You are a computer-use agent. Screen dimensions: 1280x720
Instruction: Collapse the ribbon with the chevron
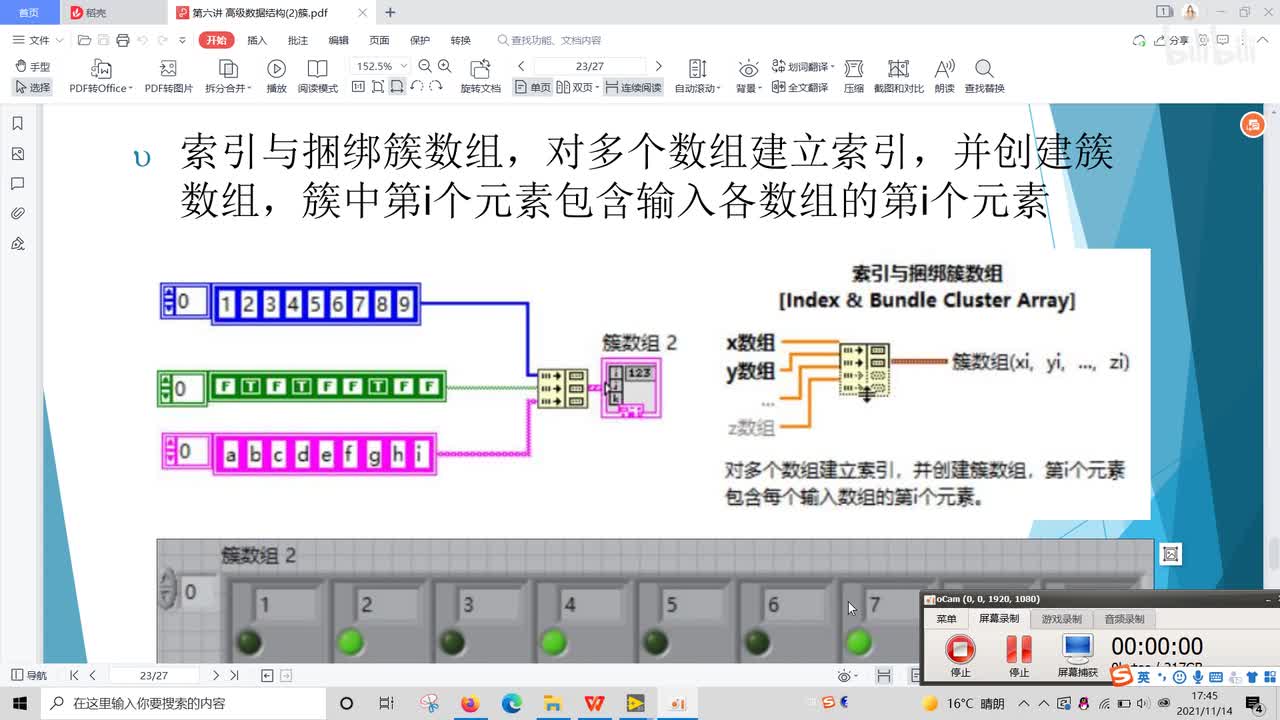[1264, 40]
